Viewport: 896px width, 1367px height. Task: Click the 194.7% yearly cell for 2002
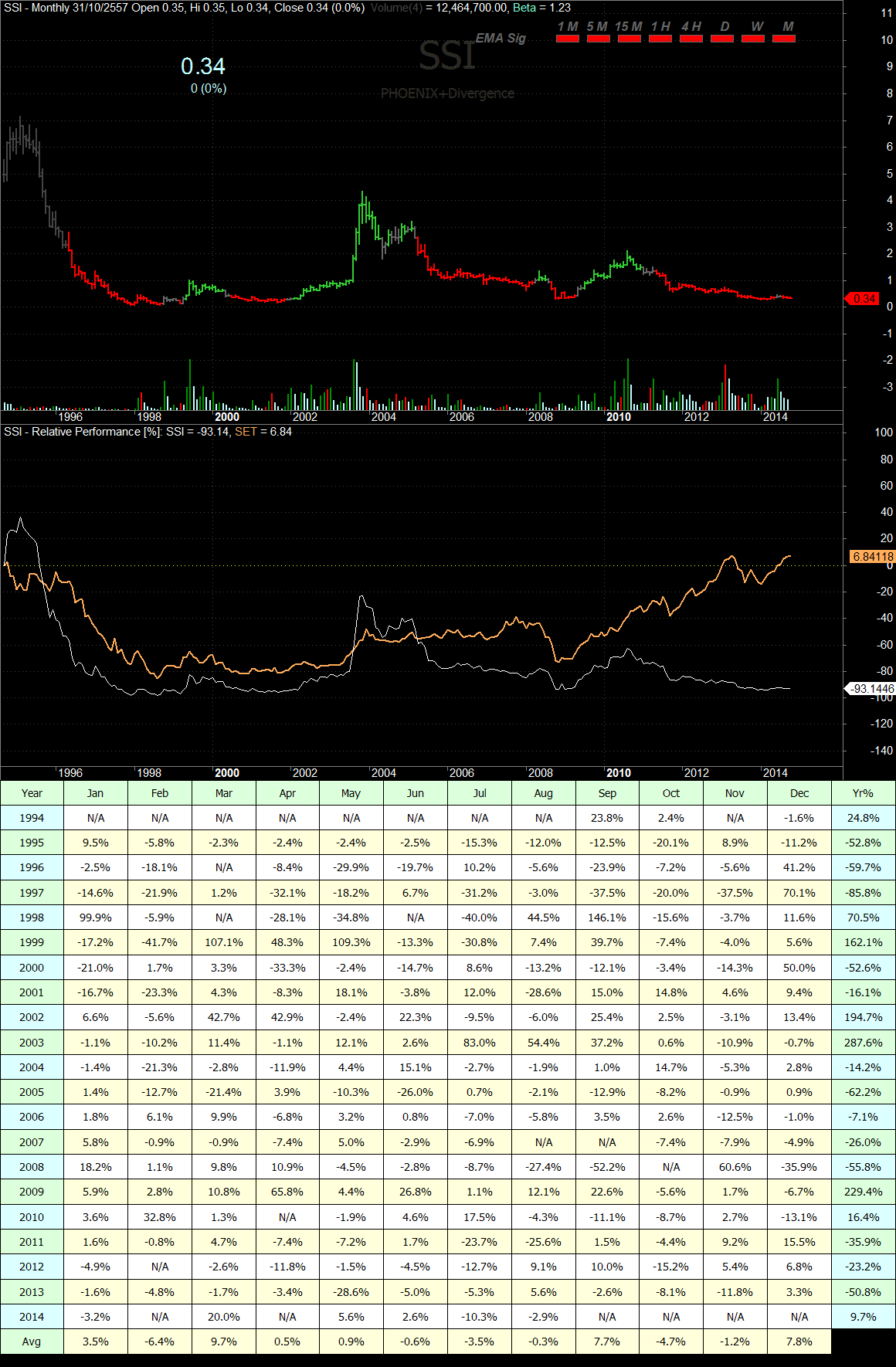coord(863,1017)
